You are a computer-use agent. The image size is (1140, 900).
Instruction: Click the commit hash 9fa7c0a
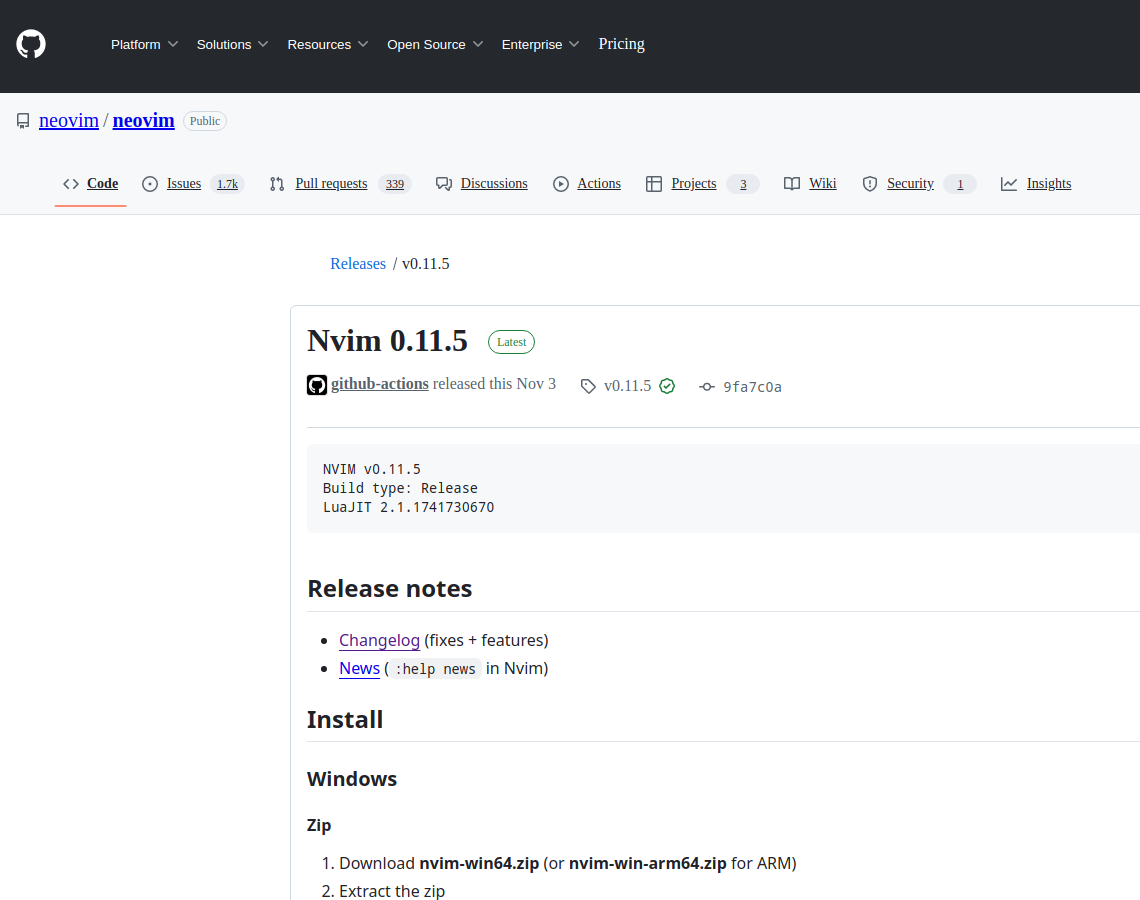(x=753, y=386)
